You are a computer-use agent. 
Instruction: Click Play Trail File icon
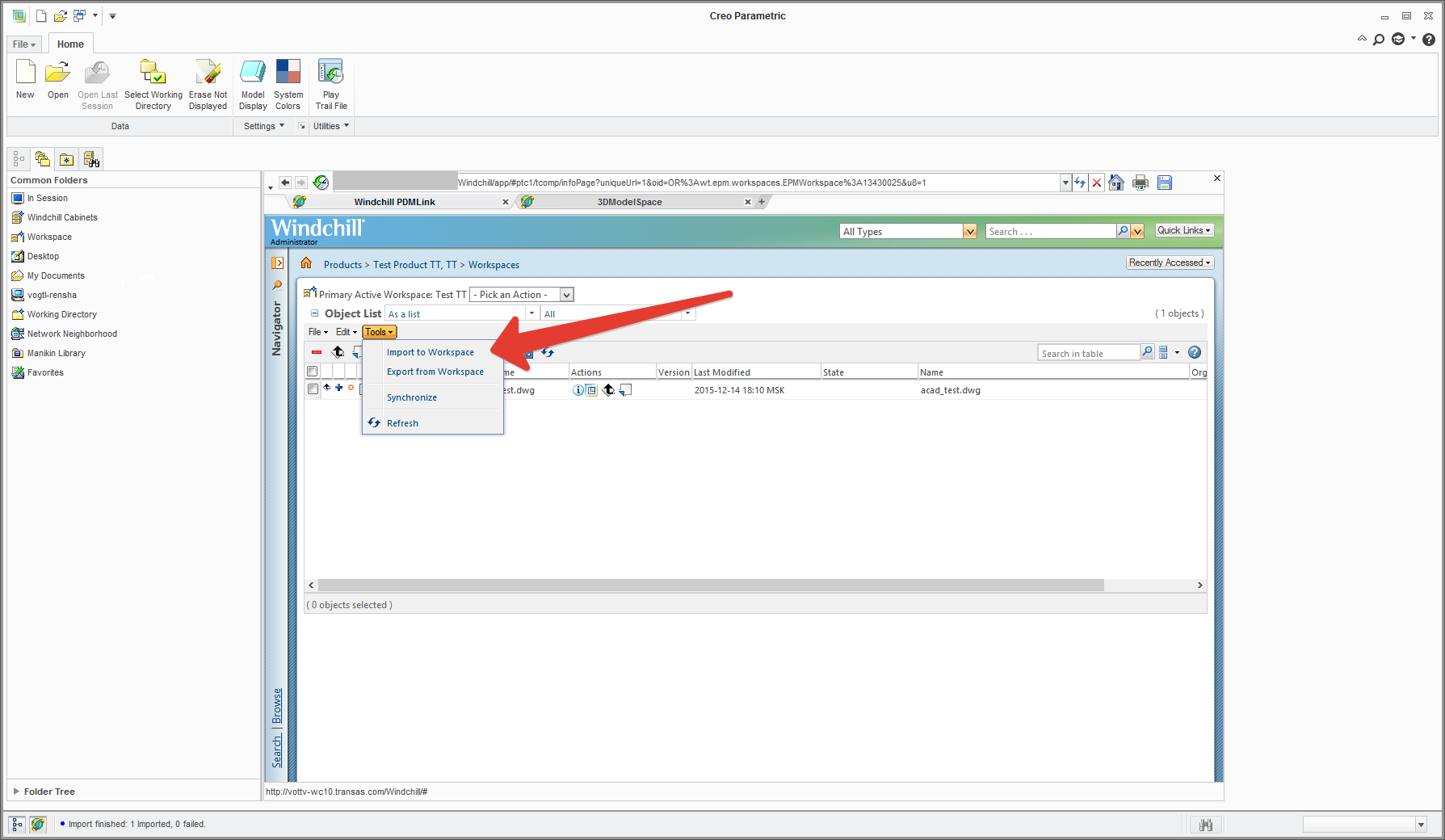tap(331, 72)
